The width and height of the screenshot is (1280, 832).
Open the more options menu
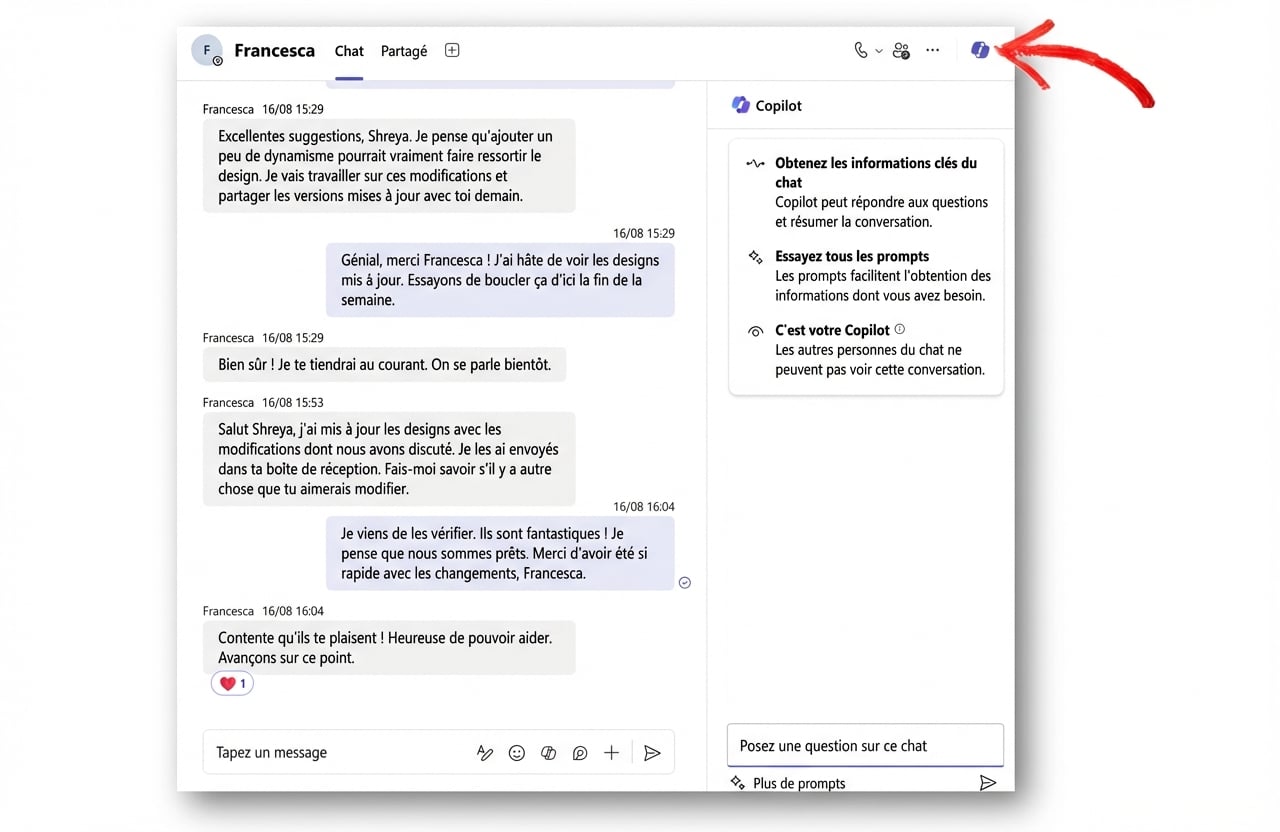click(932, 49)
